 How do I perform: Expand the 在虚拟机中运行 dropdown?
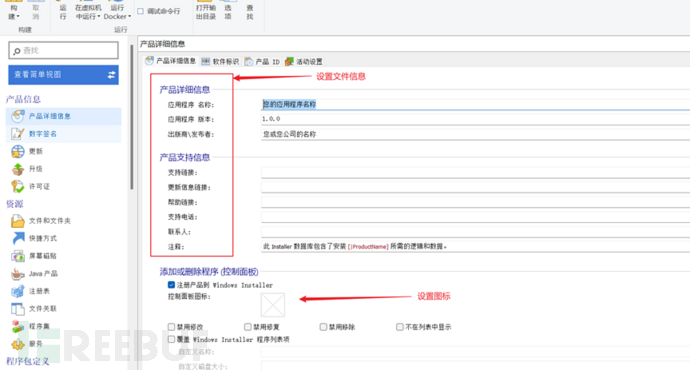pos(99,17)
